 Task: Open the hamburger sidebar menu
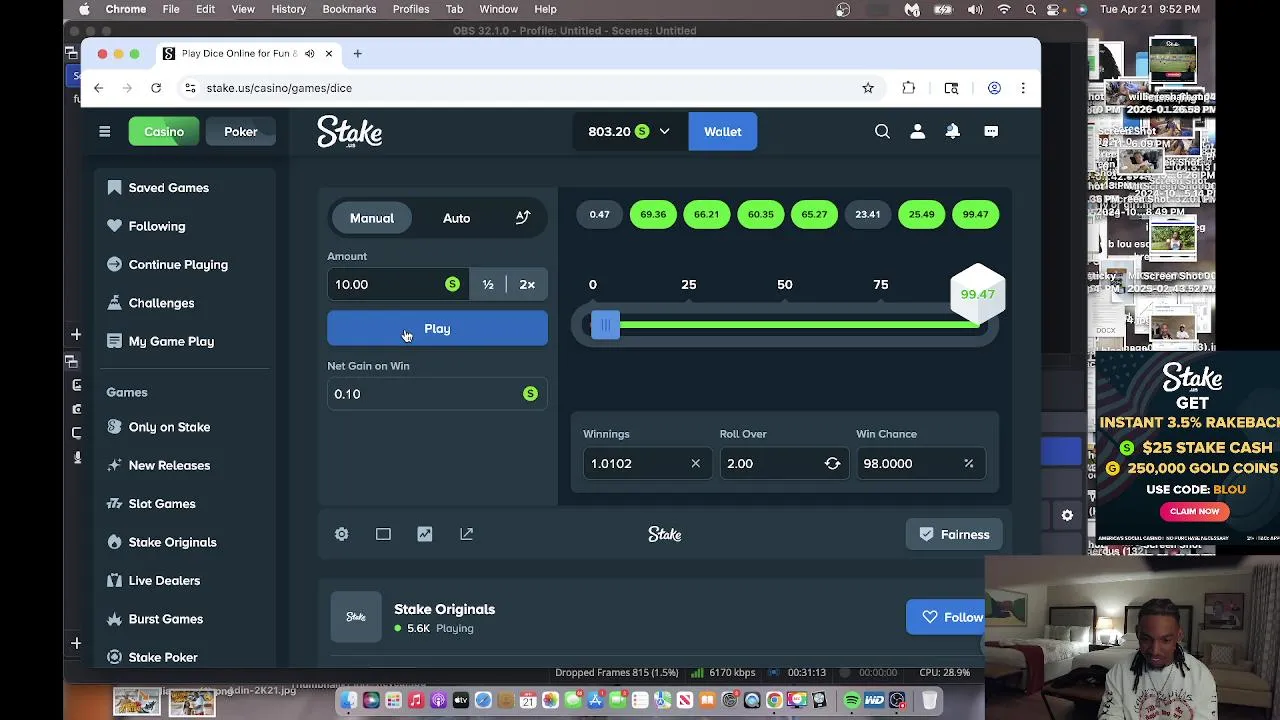pyautogui.click(x=104, y=132)
